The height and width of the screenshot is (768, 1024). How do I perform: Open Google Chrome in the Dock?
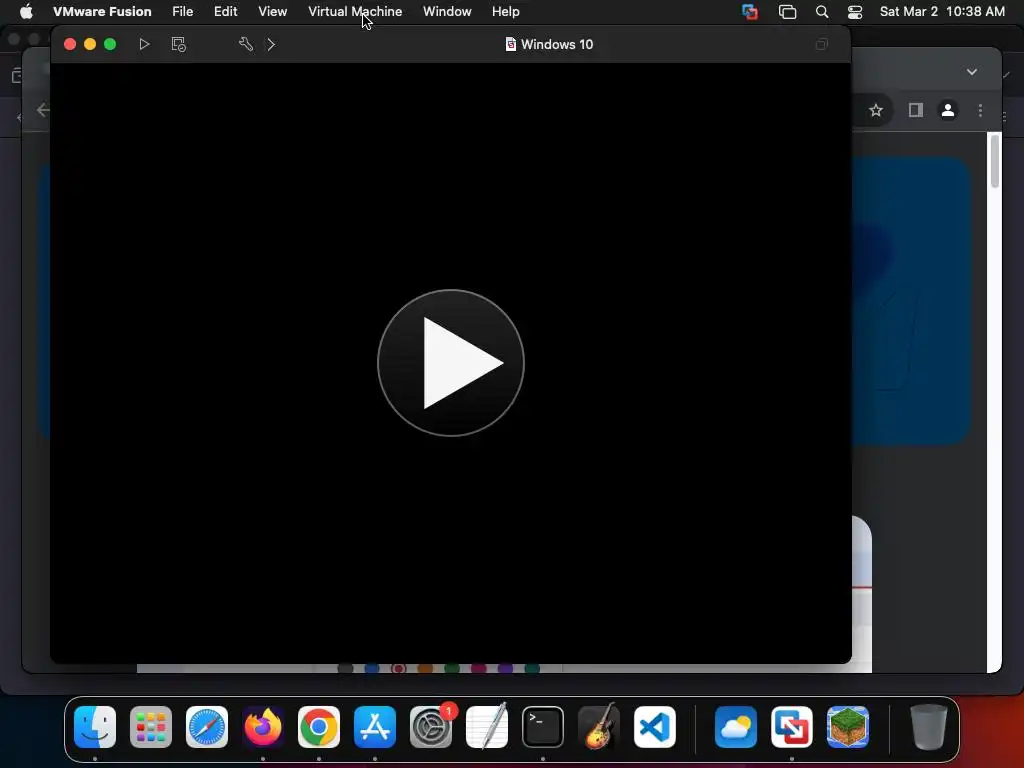(319, 727)
